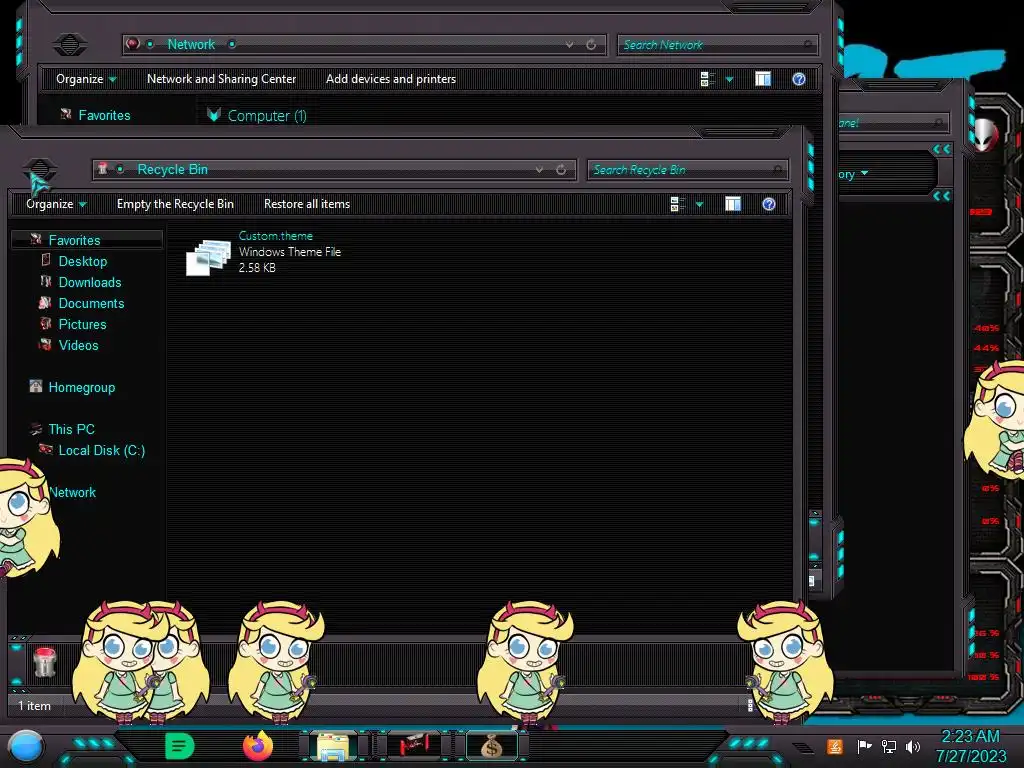This screenshot has width=1024, height=768.
Task: Refresh the Recycle Bin address bar
Action: (x=561, y=170)
